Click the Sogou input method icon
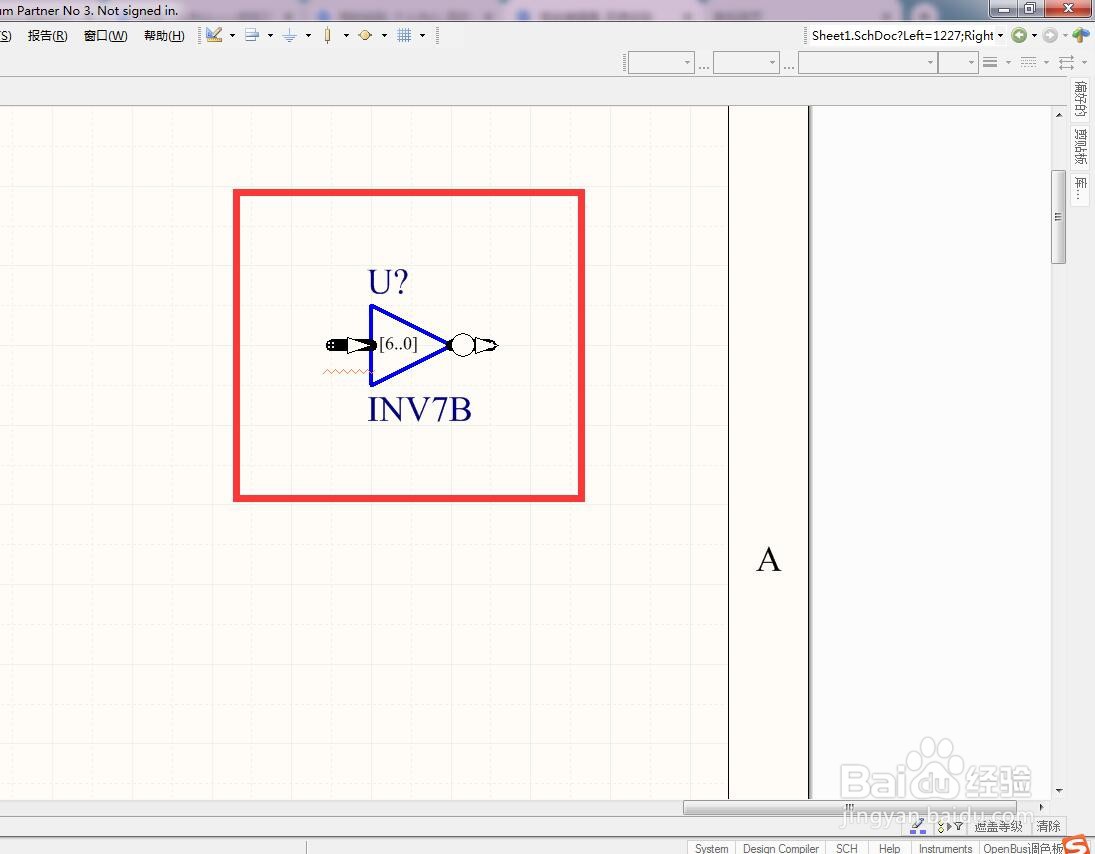Viewport: 1095px width, 854px height. (x=1078, y=844)
